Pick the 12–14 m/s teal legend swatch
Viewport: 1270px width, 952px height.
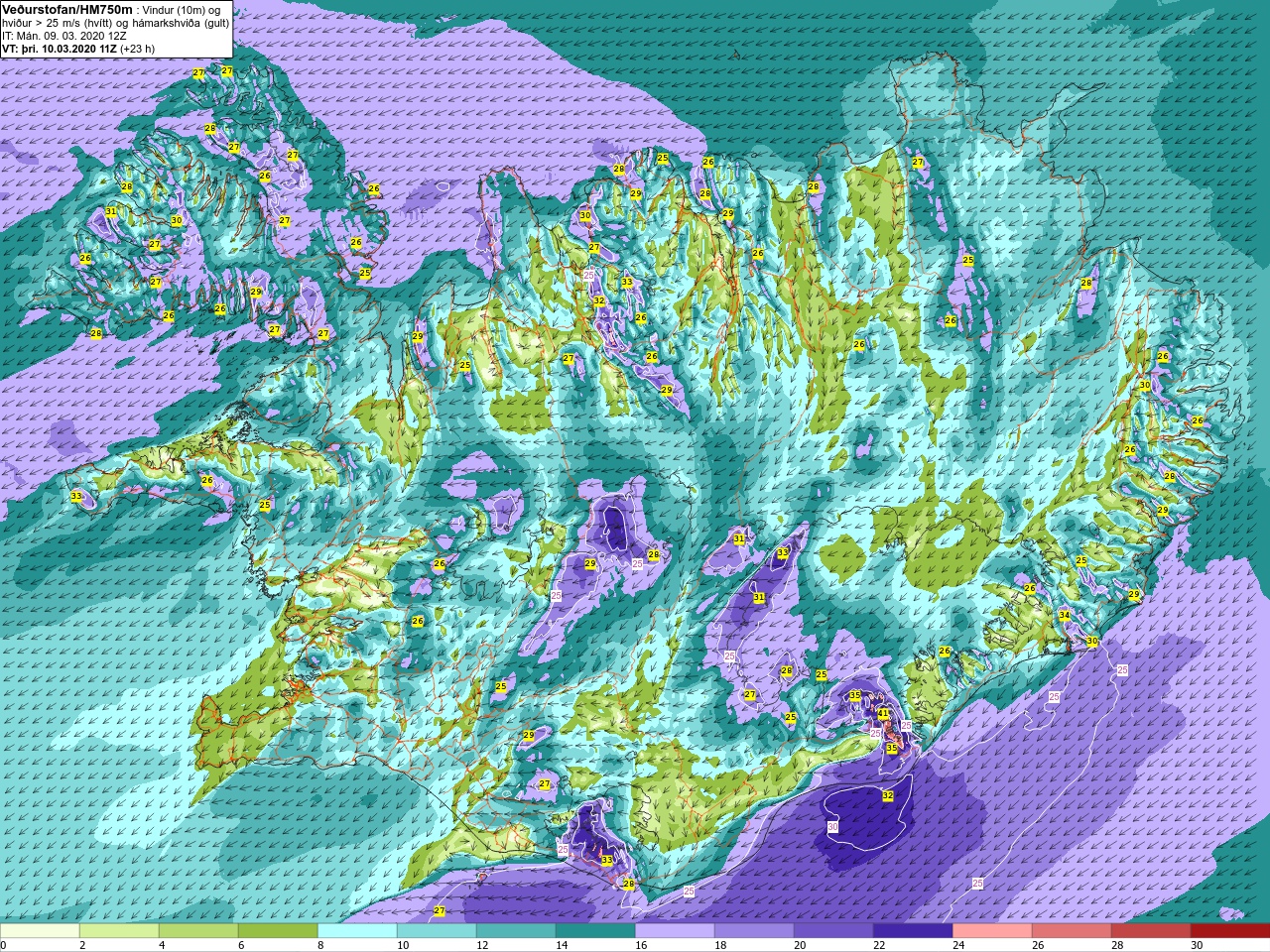coord(516,931)
